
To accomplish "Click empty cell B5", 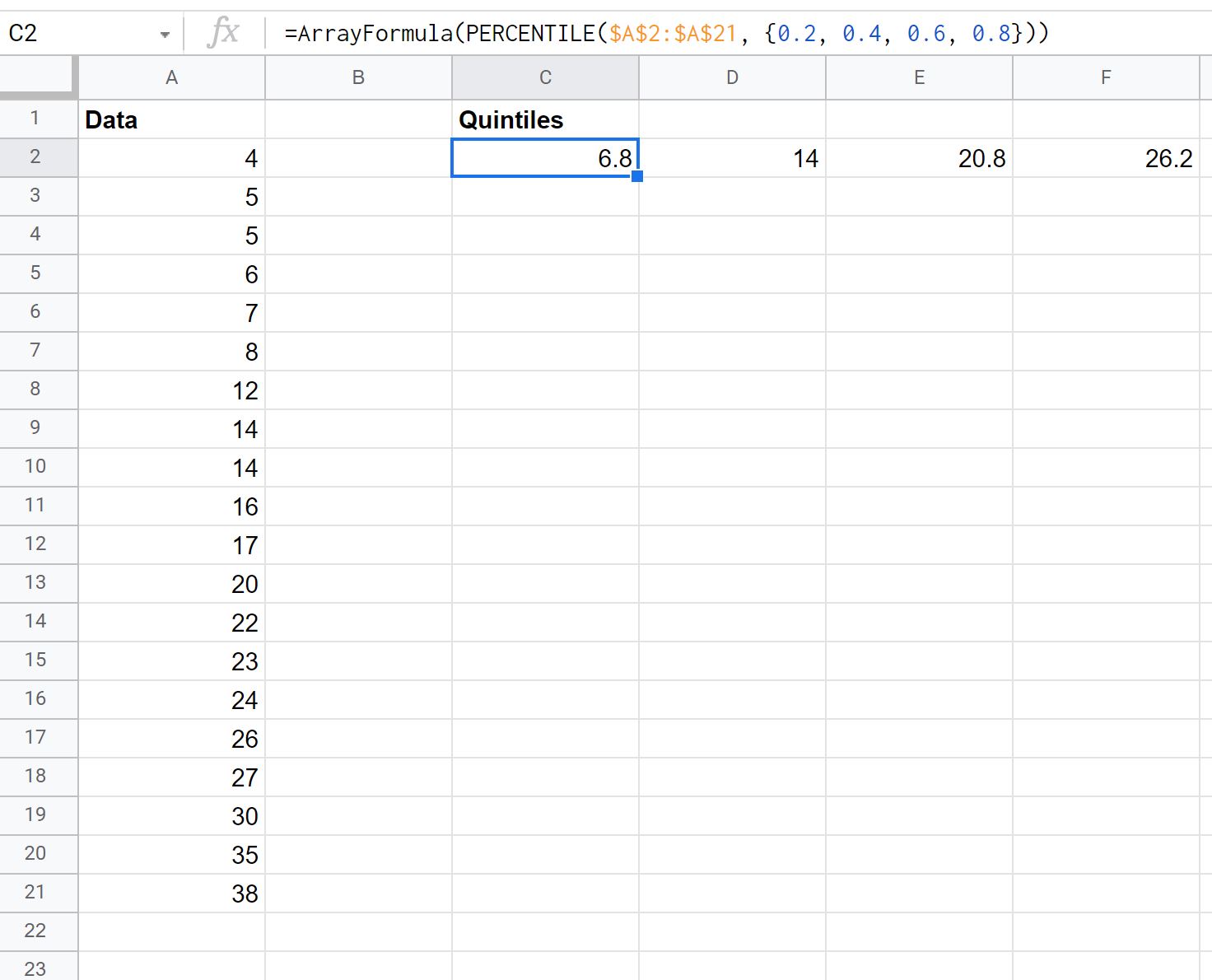I will [x=357, y=273].
